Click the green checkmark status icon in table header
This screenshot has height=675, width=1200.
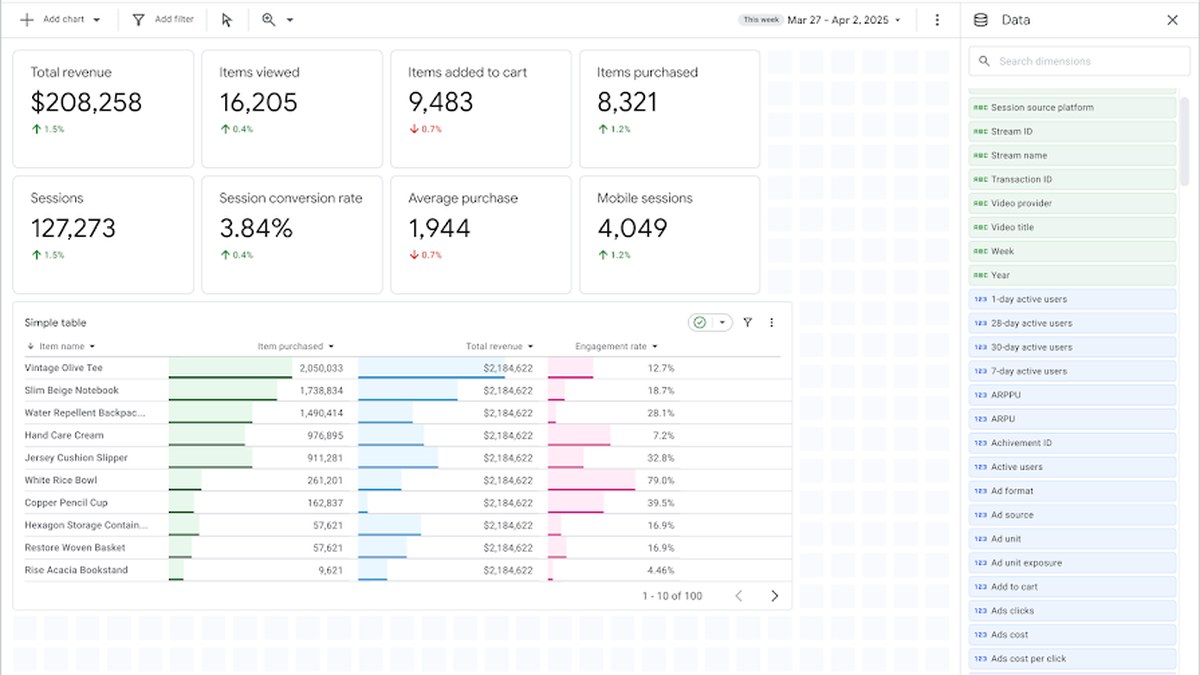pos(700,323)
